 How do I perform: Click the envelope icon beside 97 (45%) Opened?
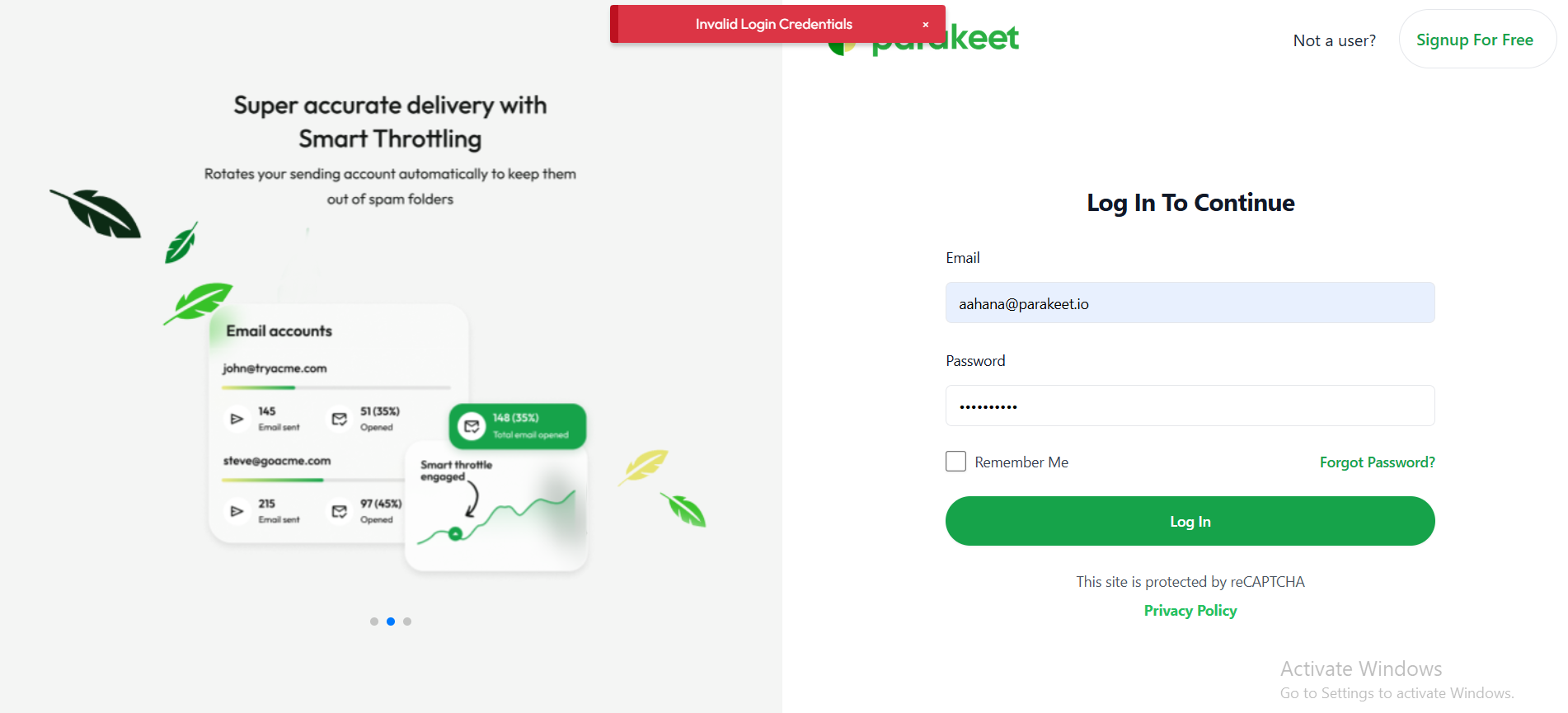tap(339, 511)
